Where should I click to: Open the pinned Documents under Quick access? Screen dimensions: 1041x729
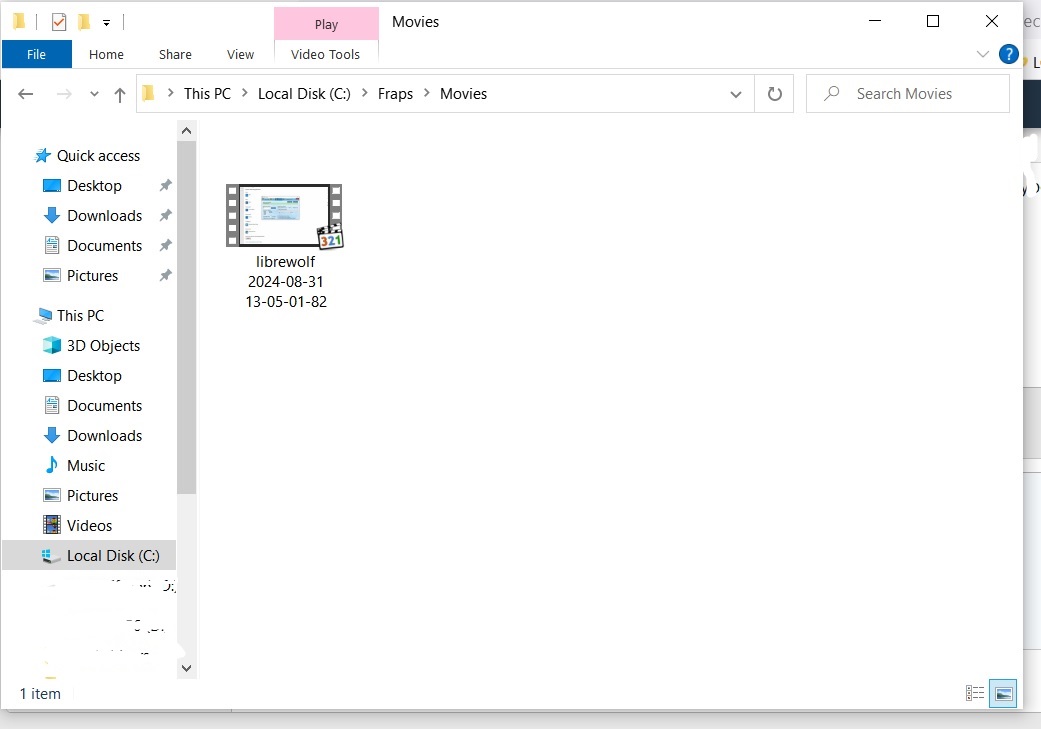(x=104, y=246)
